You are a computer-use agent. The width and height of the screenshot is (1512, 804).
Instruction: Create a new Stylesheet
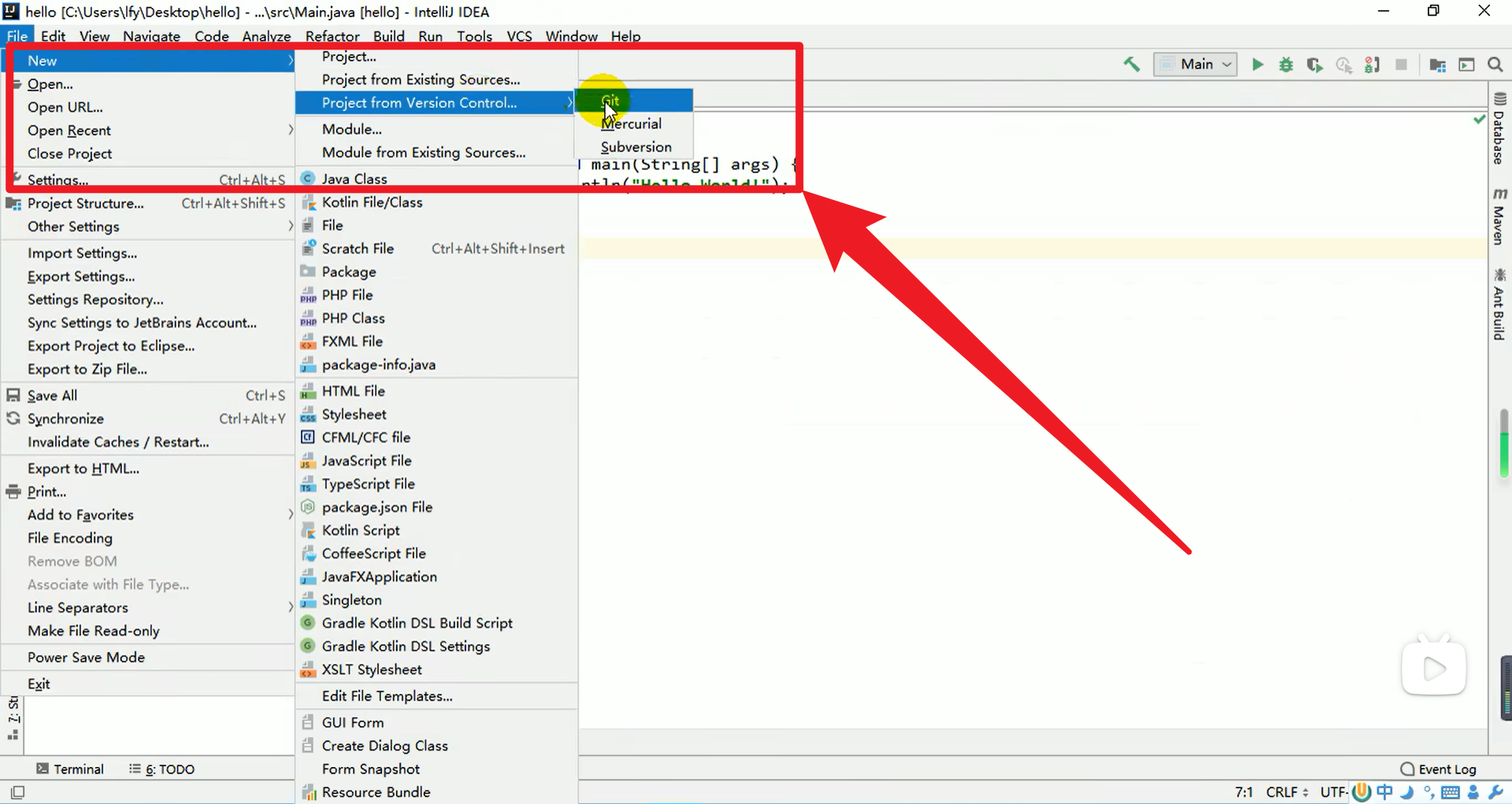pos(436,414)
